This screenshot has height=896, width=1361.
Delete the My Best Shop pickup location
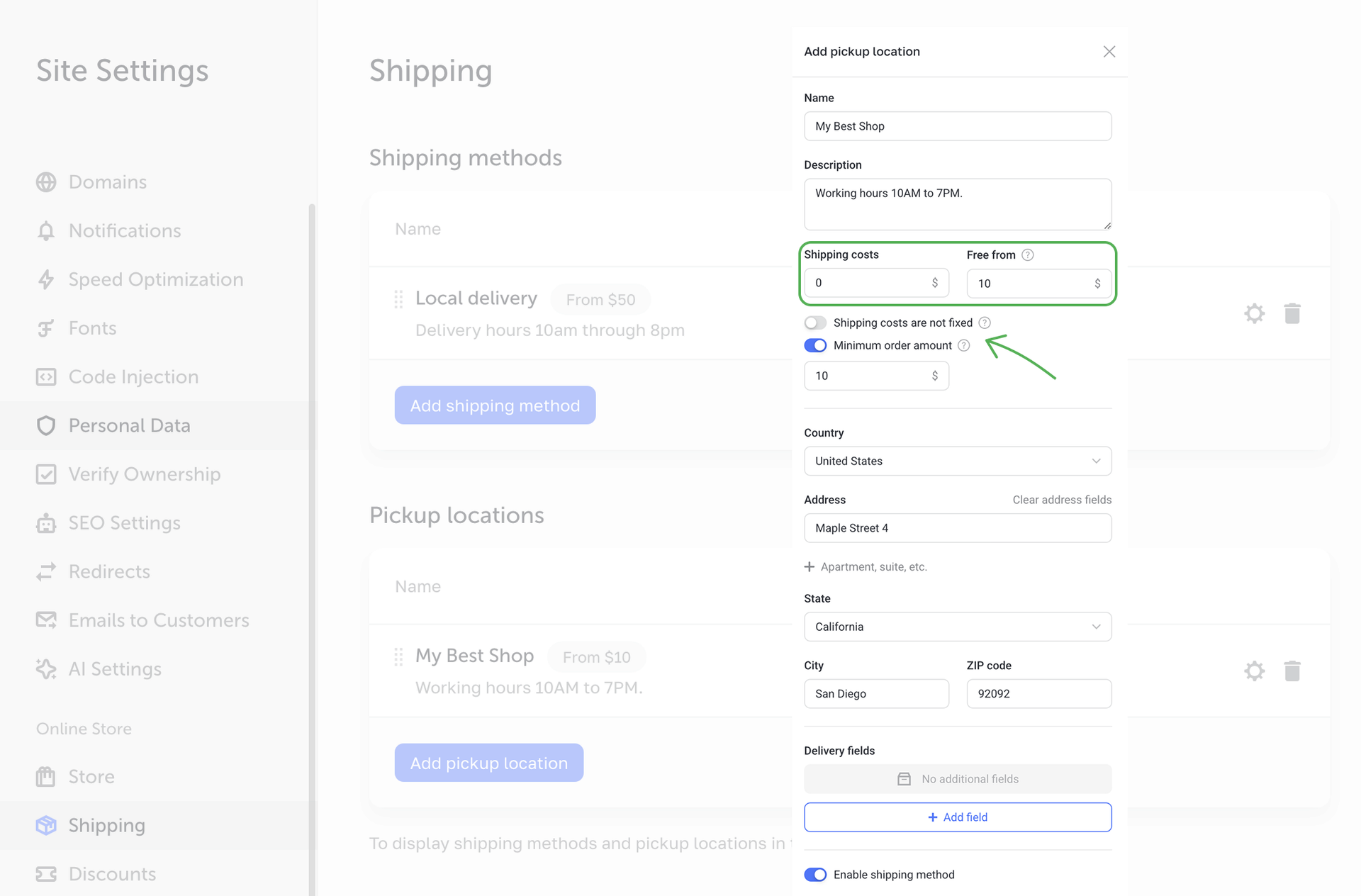1292,671
